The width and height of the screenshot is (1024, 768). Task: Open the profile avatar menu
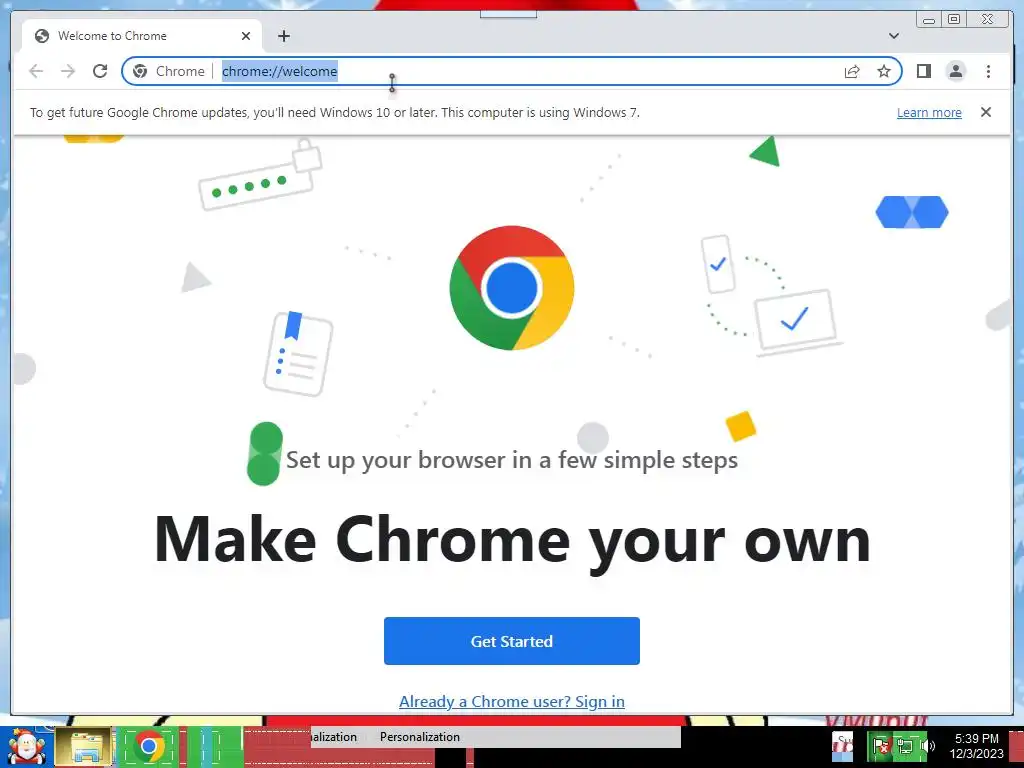click(x=955, y=71)
